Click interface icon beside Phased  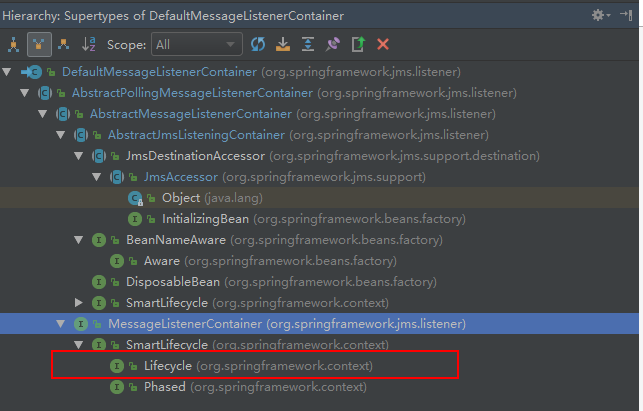click(x=117, y=387)
